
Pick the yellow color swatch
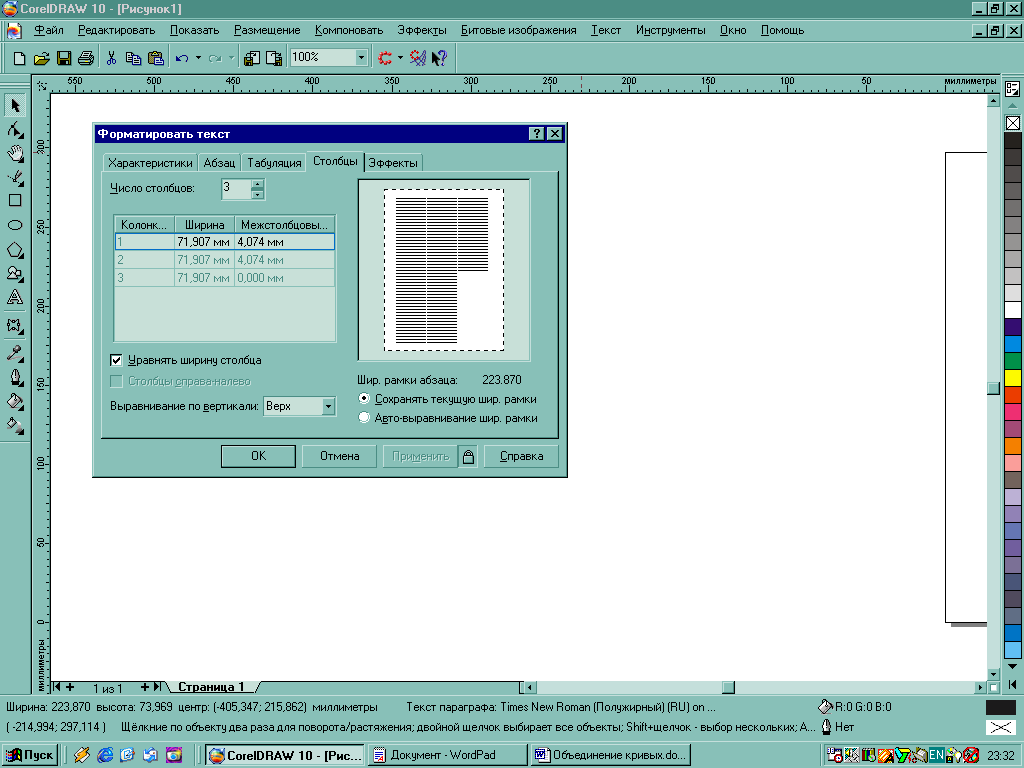1012,377
